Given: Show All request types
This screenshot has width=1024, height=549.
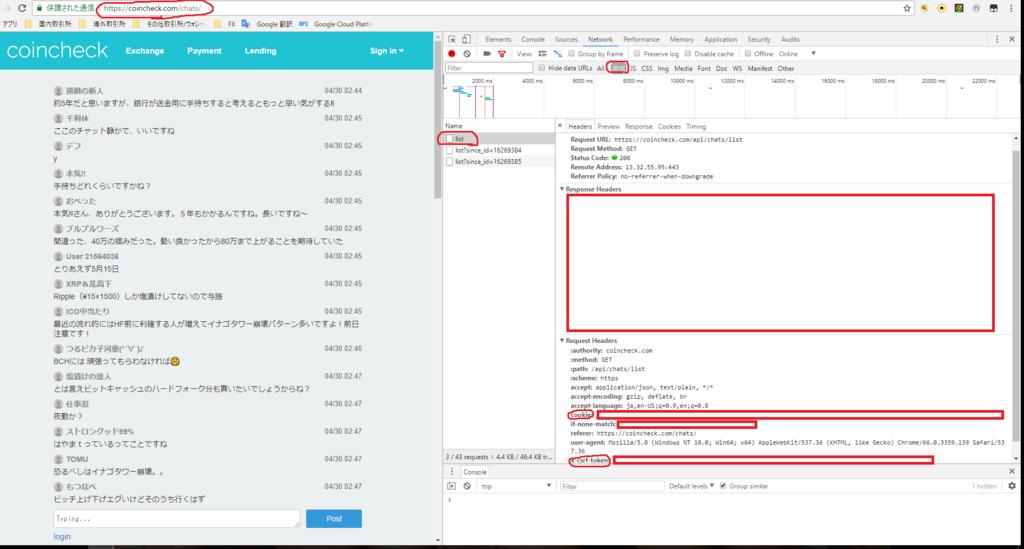Looking at the screenshot, I should click(600, 68).
